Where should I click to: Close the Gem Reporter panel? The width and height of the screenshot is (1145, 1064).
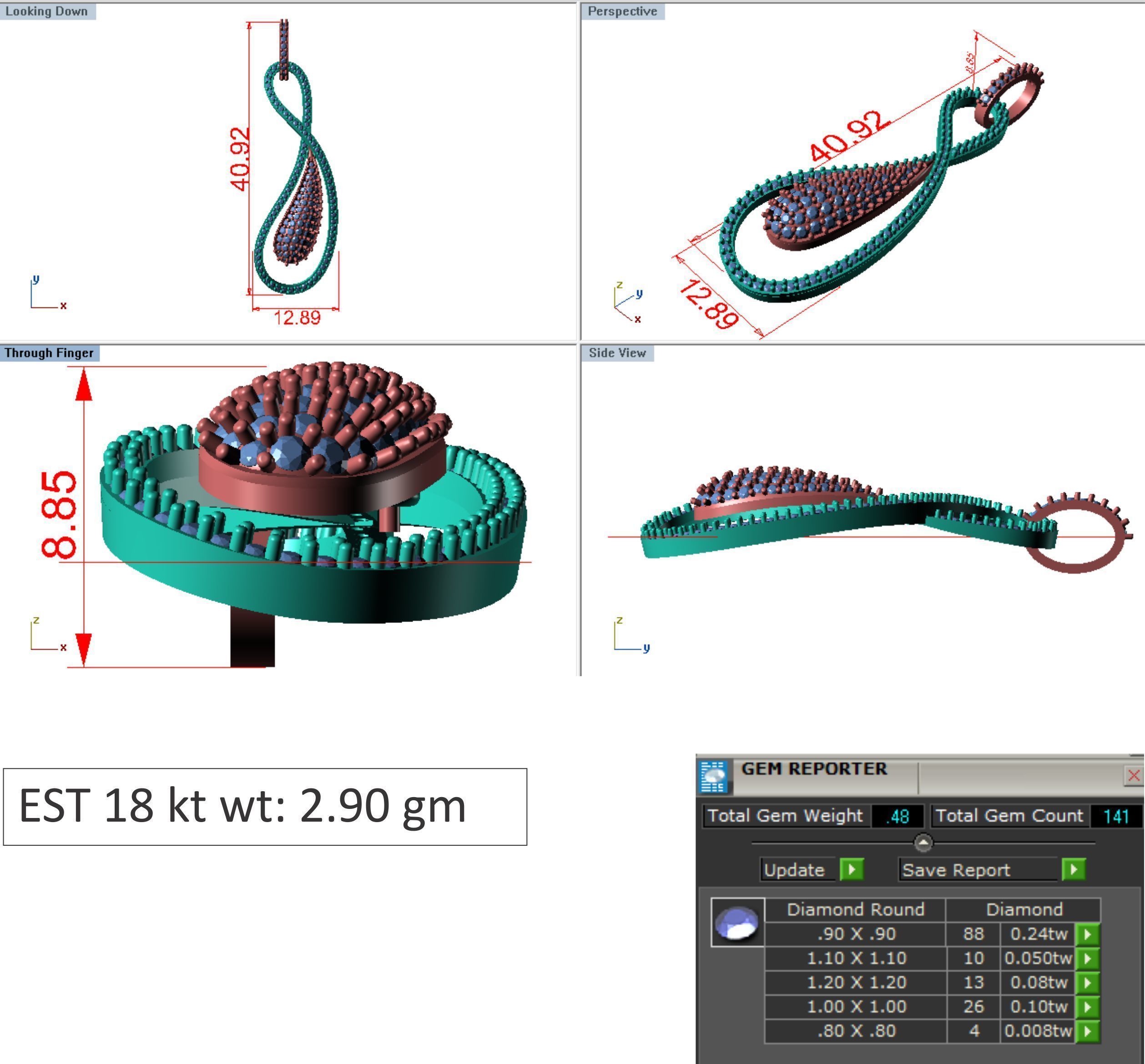1134,776
